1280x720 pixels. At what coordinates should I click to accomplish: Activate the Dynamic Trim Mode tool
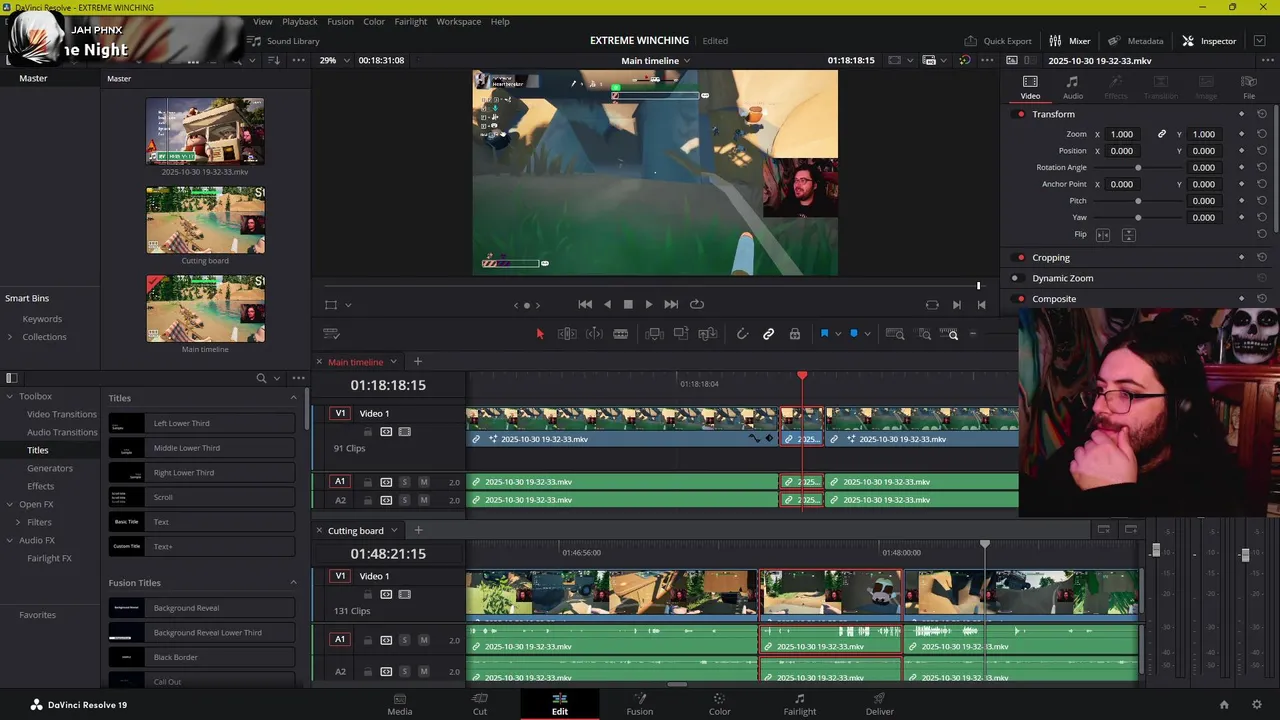(594, 334)
